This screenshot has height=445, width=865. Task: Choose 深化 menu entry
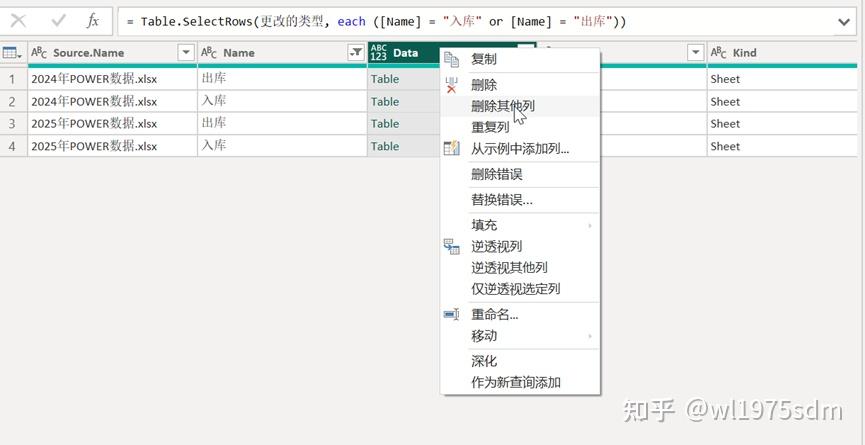click(x=520, y=361)
